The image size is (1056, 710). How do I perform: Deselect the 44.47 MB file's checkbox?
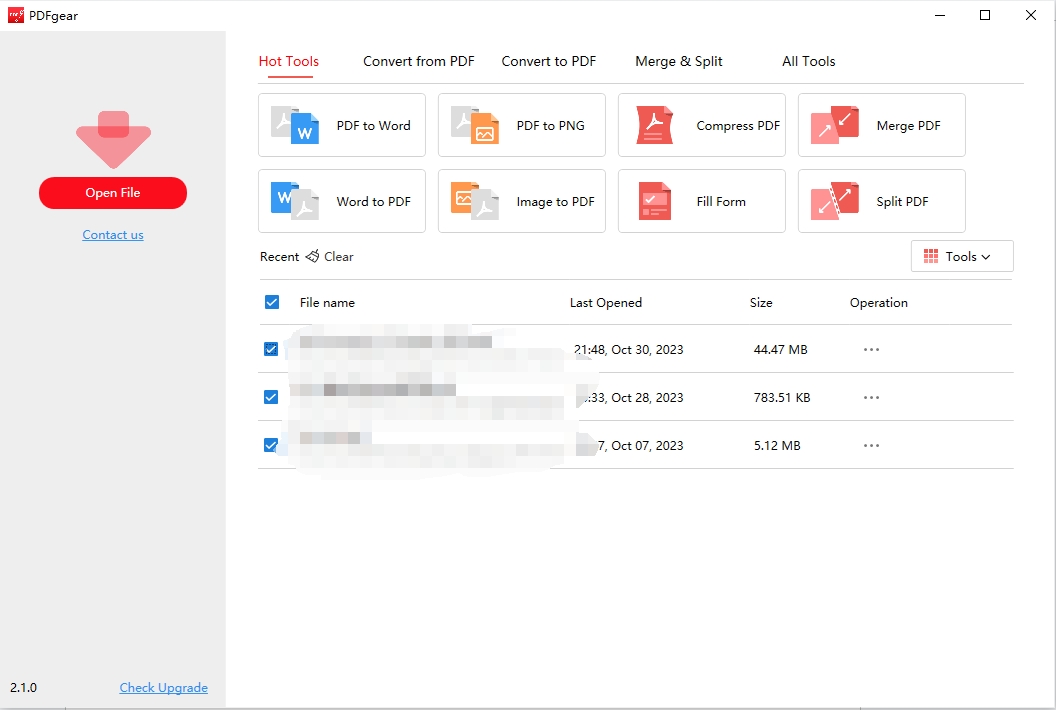pos(271,349)
